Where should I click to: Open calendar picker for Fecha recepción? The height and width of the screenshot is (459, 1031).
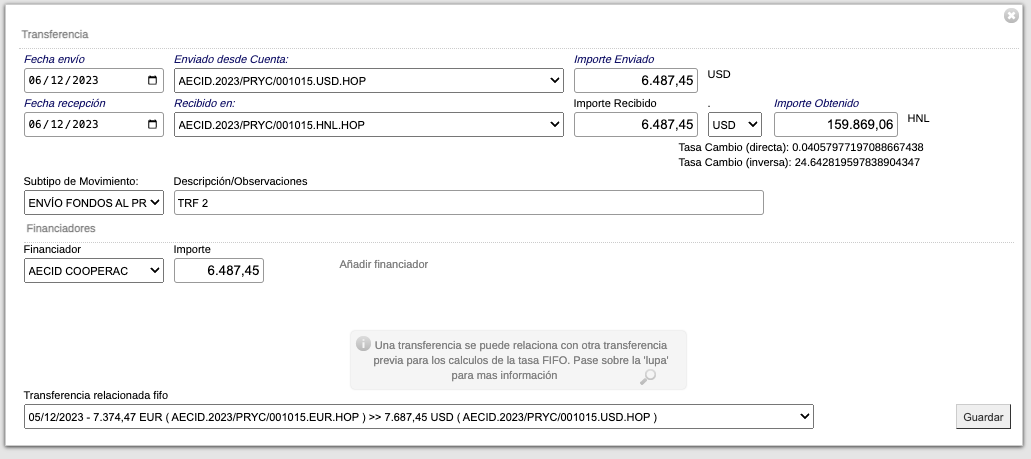(x=152, y=125)
